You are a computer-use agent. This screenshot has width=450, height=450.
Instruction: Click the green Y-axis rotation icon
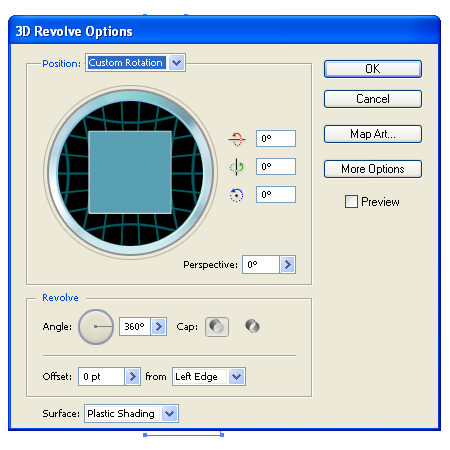237,167
